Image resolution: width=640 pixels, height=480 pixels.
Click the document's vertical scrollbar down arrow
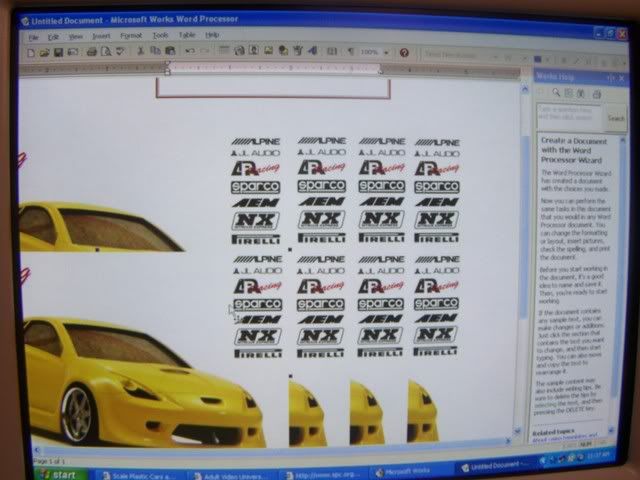(x=517, y=431)
